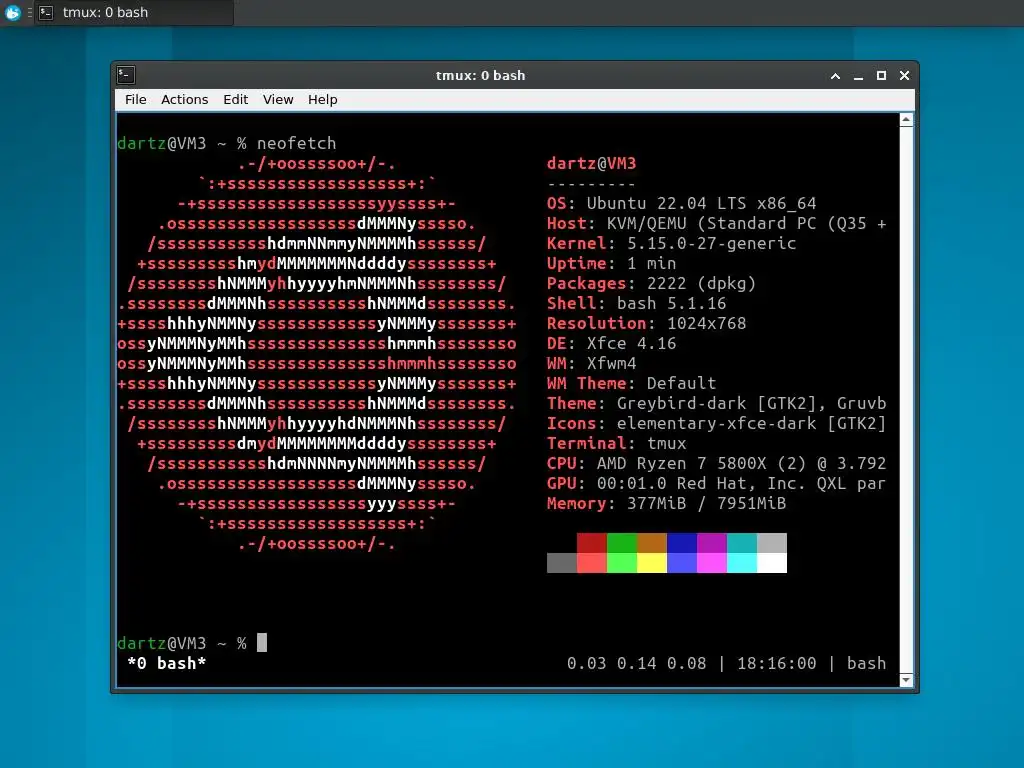Click the 'GPU: 00:01.0 Red Hat' line
1024x768 pixels.
pyautogui.click(x=716, y=484)
